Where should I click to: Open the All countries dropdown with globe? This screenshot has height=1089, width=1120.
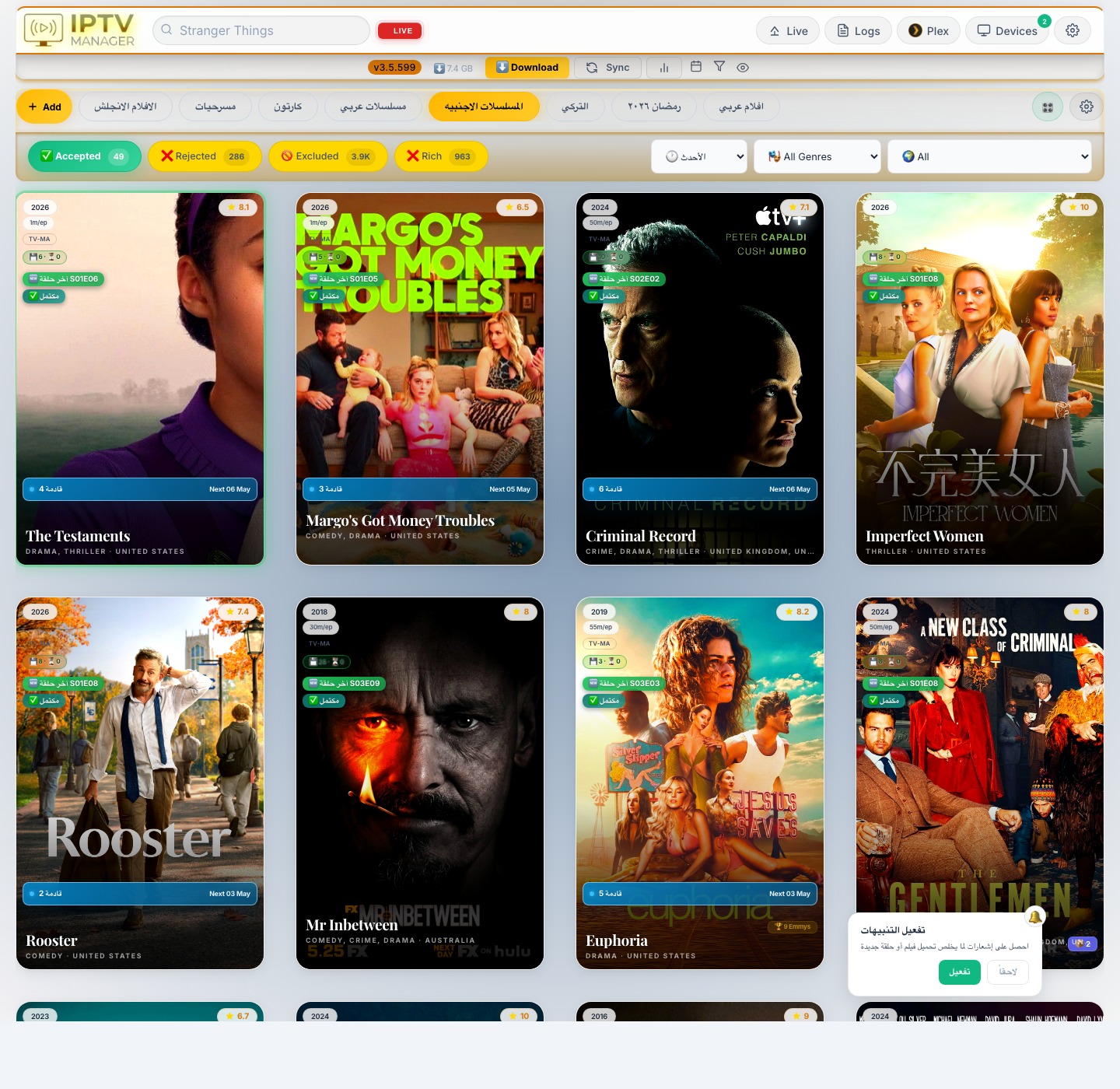tap(989, 156)
